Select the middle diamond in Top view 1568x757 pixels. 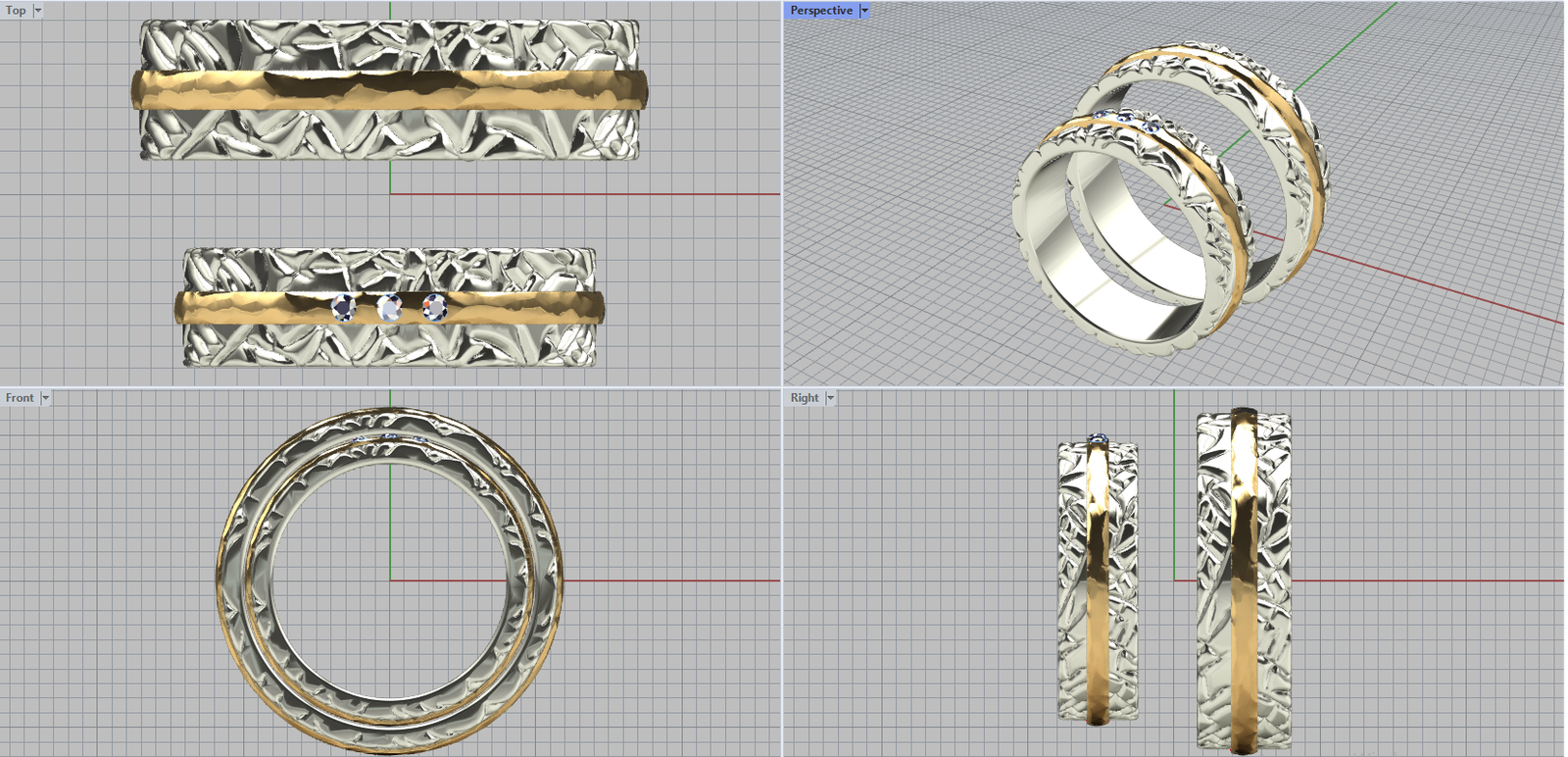tap(390, 308)
